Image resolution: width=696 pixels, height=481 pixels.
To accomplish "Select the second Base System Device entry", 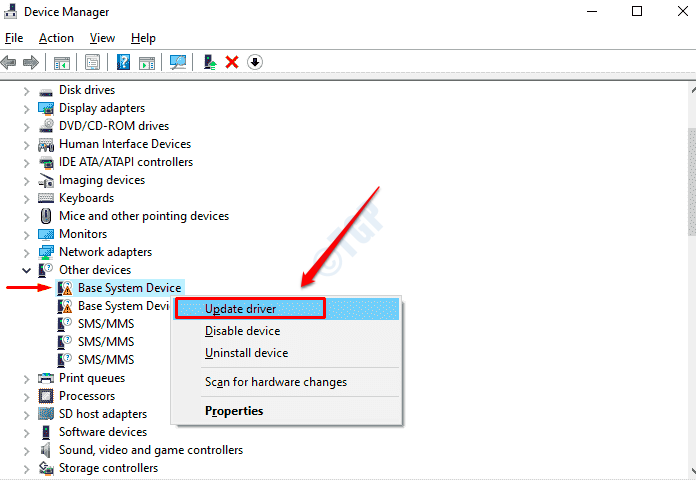I will tap(124, 306).
